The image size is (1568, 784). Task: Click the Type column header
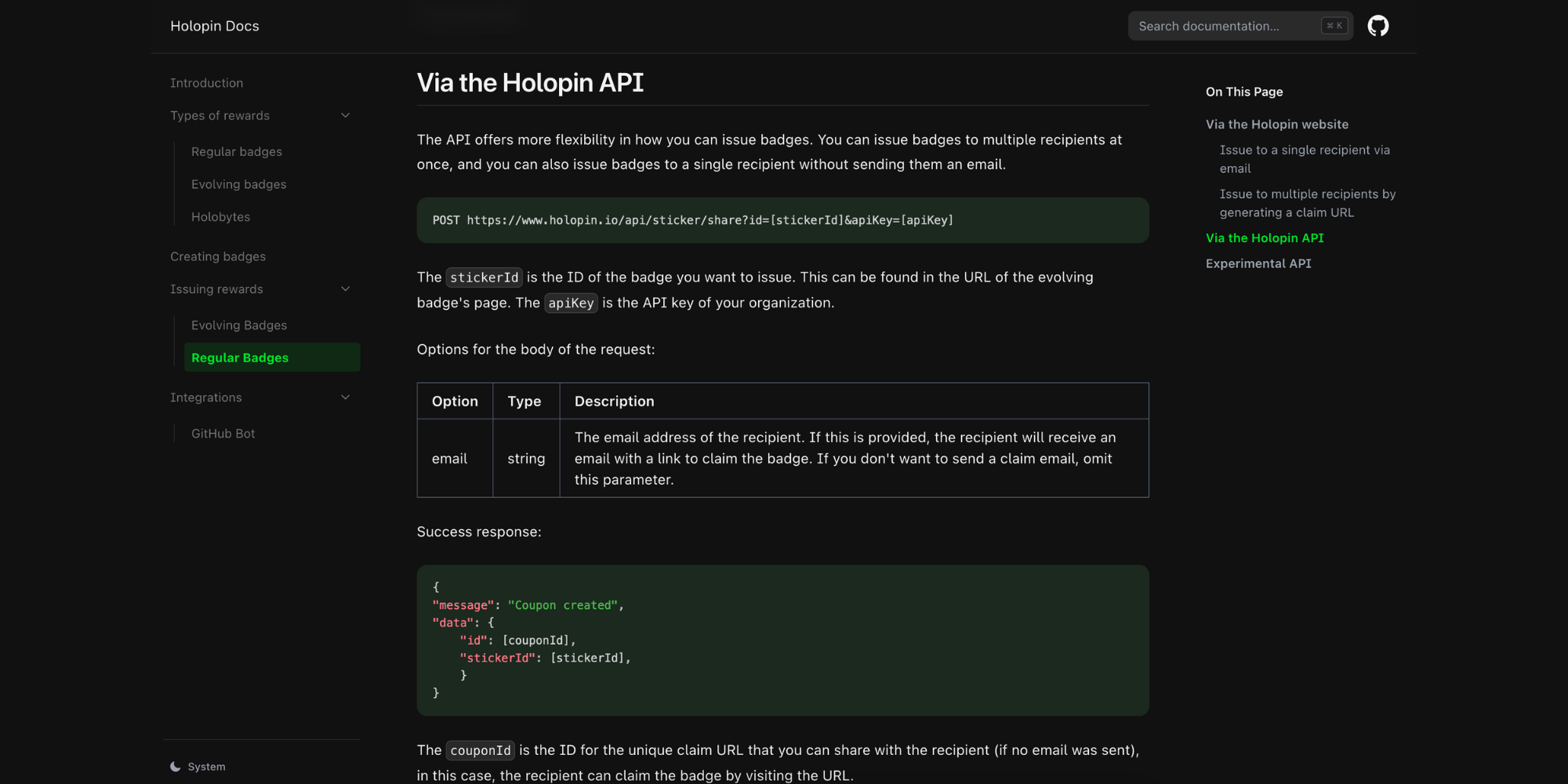click(525, 401)
